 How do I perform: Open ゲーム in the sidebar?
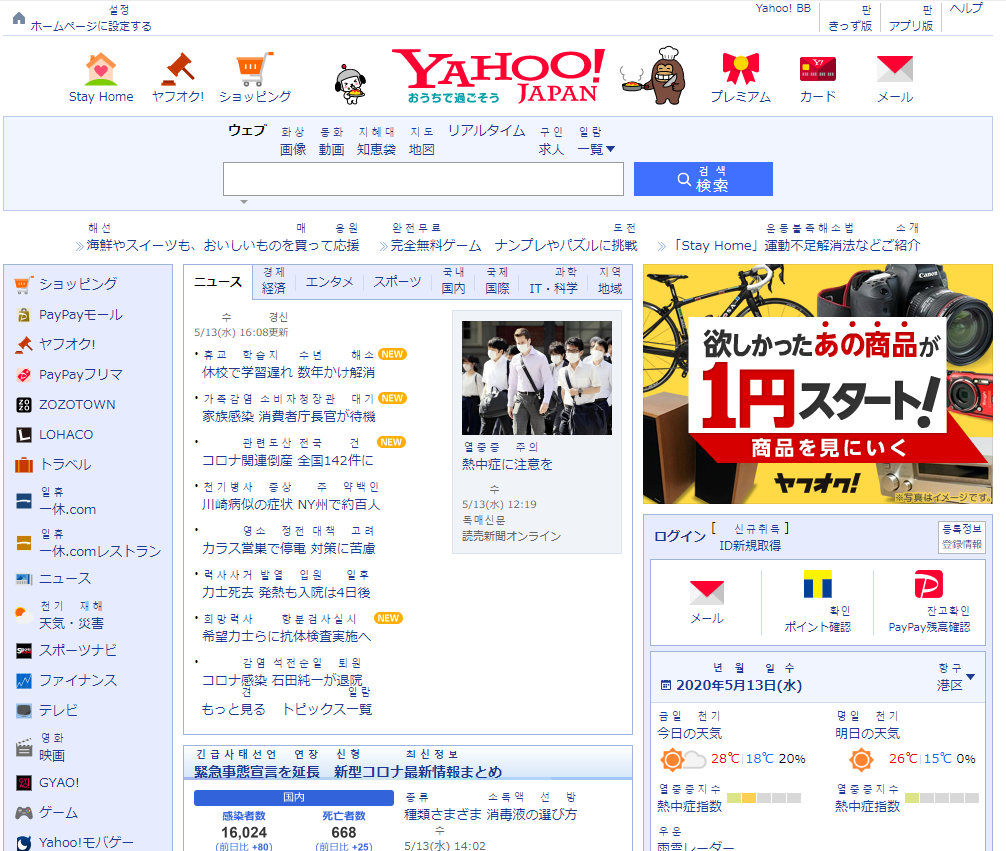[x=58, y=812]
